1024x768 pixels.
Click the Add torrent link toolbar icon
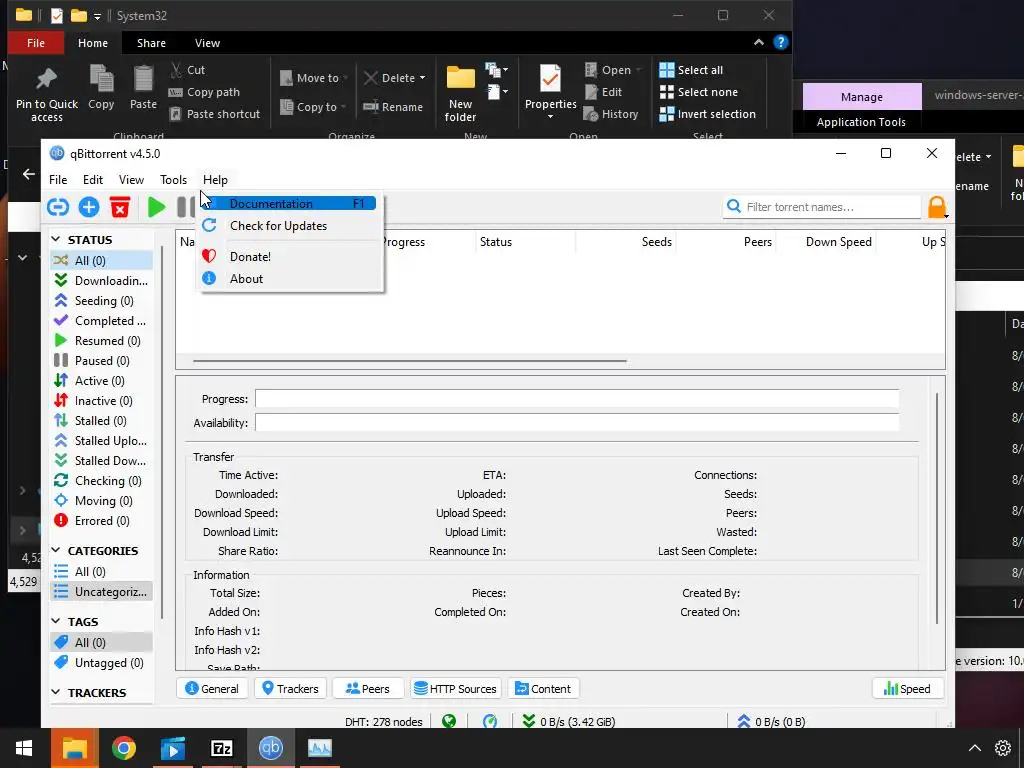coord(58,207)
